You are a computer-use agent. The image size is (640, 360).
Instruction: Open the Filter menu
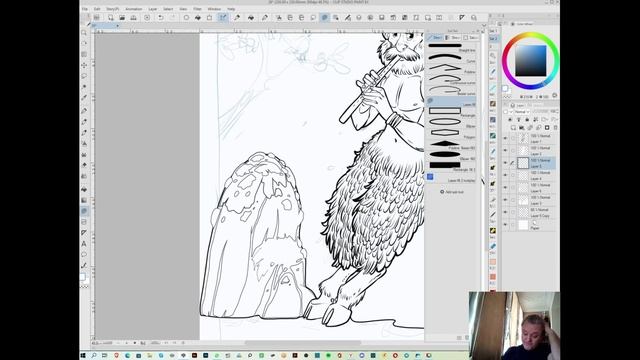pyautogui.click(x=198, y=9)
